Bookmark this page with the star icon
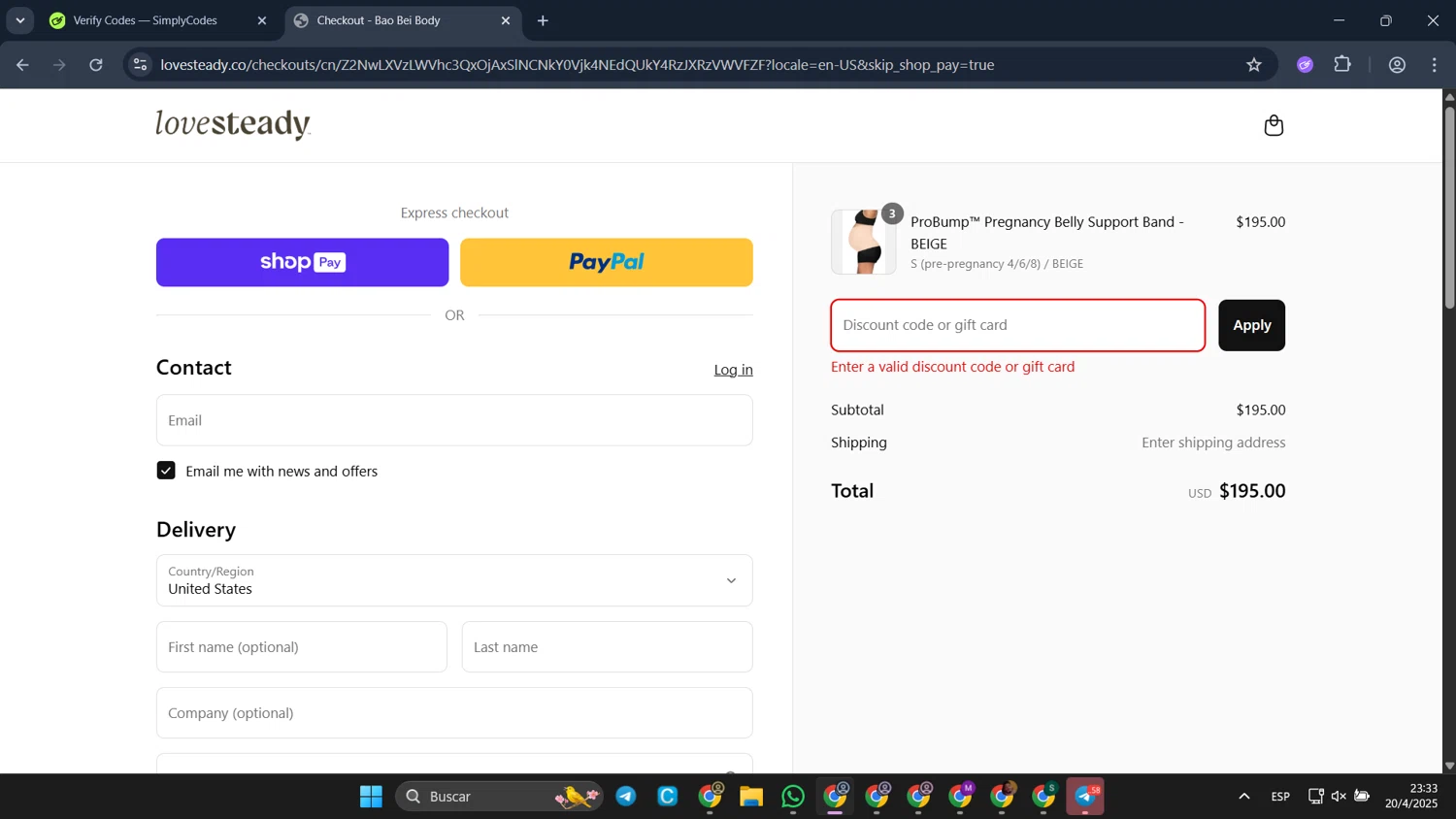This screenshot has height=819, width=1456. [1254, 65]
